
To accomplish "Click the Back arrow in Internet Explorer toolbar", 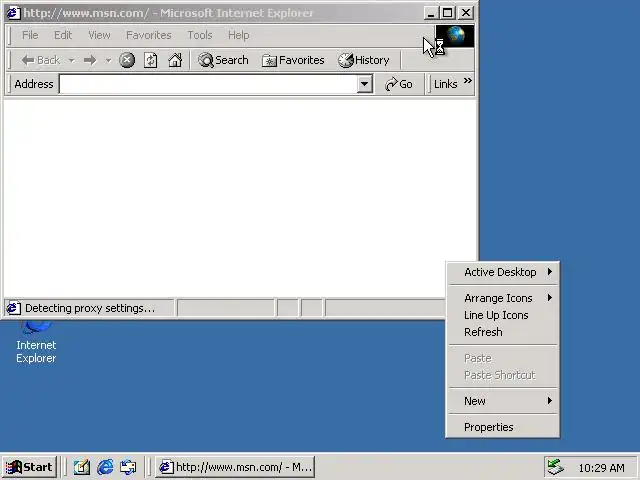I will tap(40, 60).
